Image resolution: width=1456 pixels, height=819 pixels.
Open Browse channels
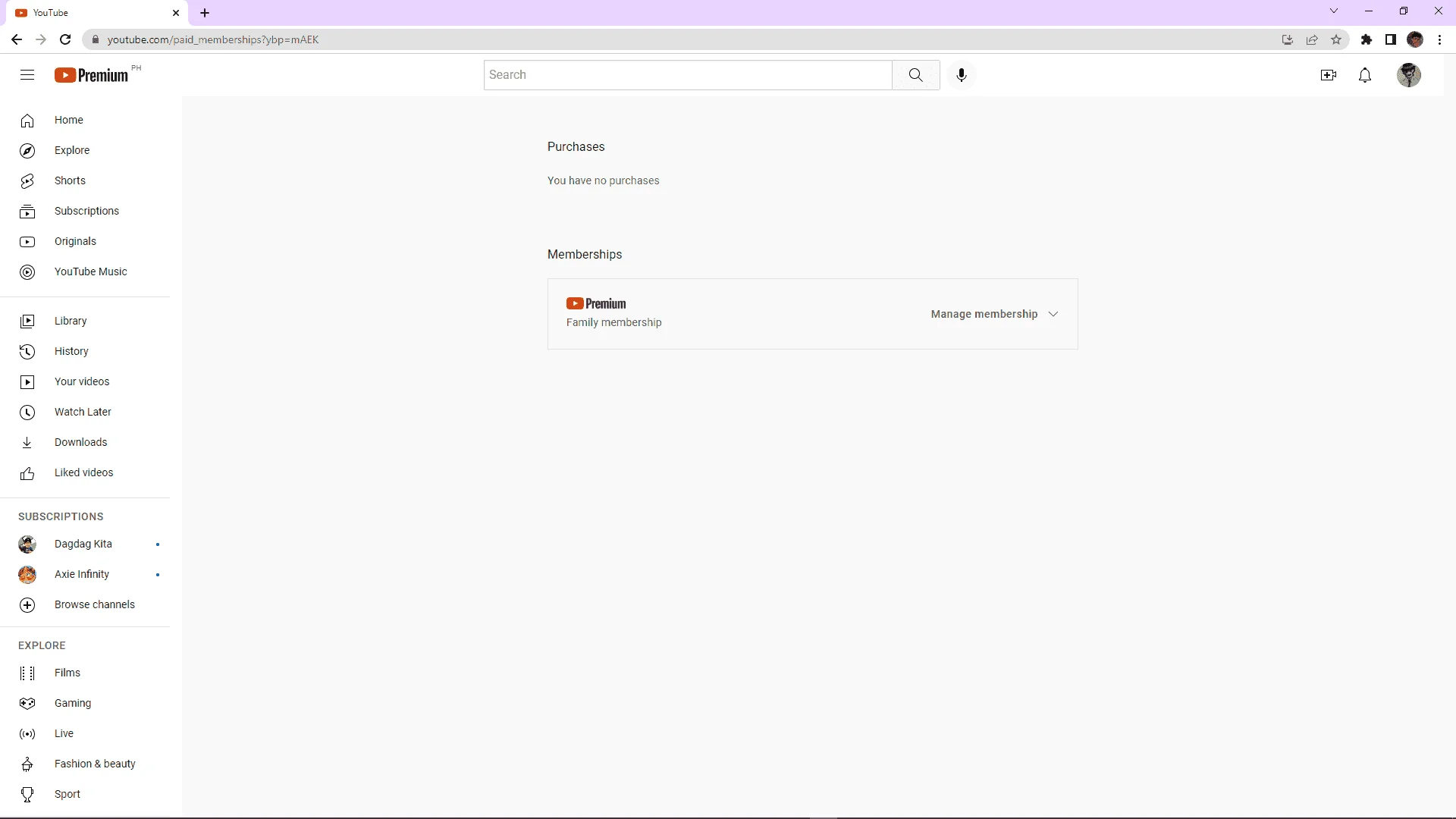tap(85, 604)
